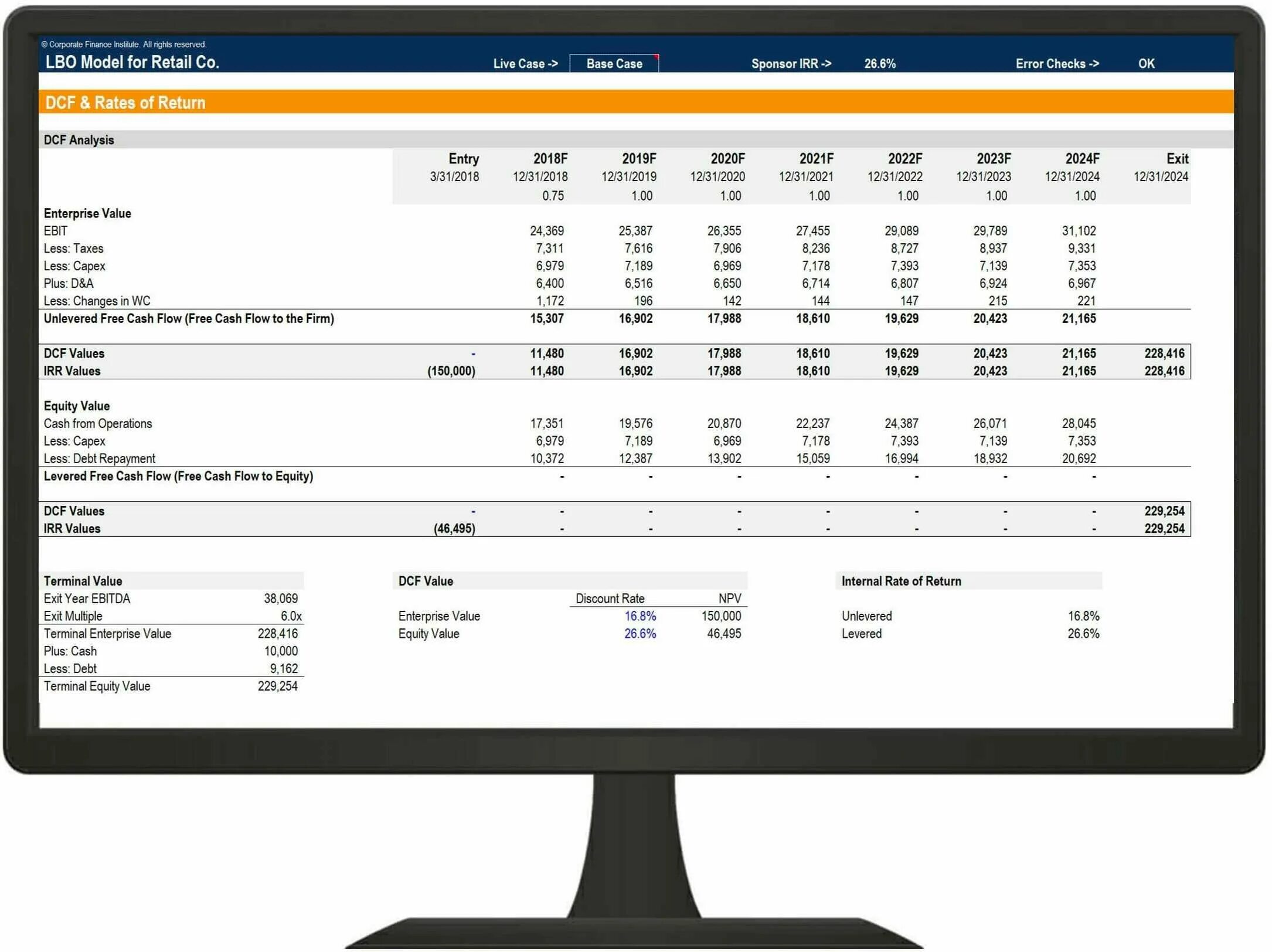Viewport: 1272px width, 952px height.
Task: Select the Base Case live case cell
Action: tap(614, 64)
